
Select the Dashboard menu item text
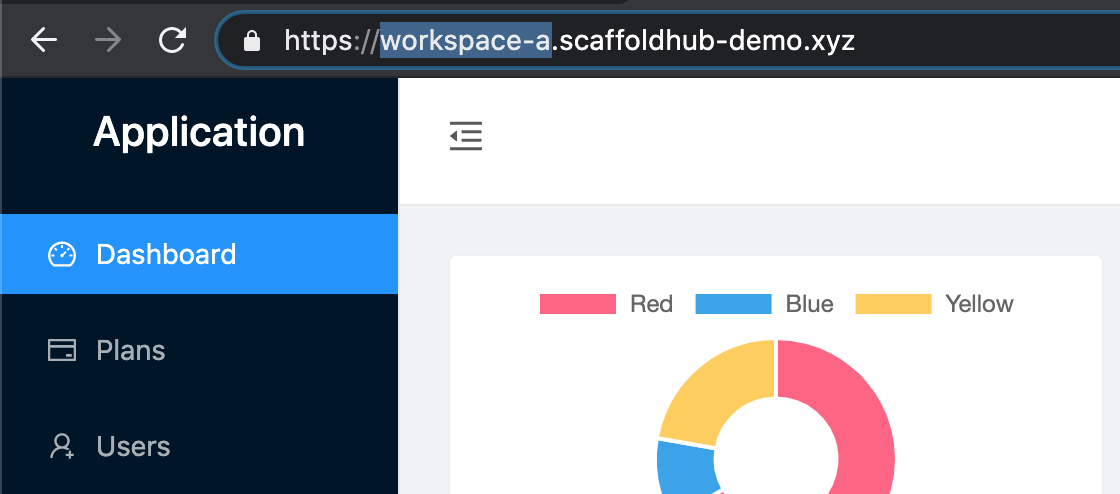tap(166, 255)
